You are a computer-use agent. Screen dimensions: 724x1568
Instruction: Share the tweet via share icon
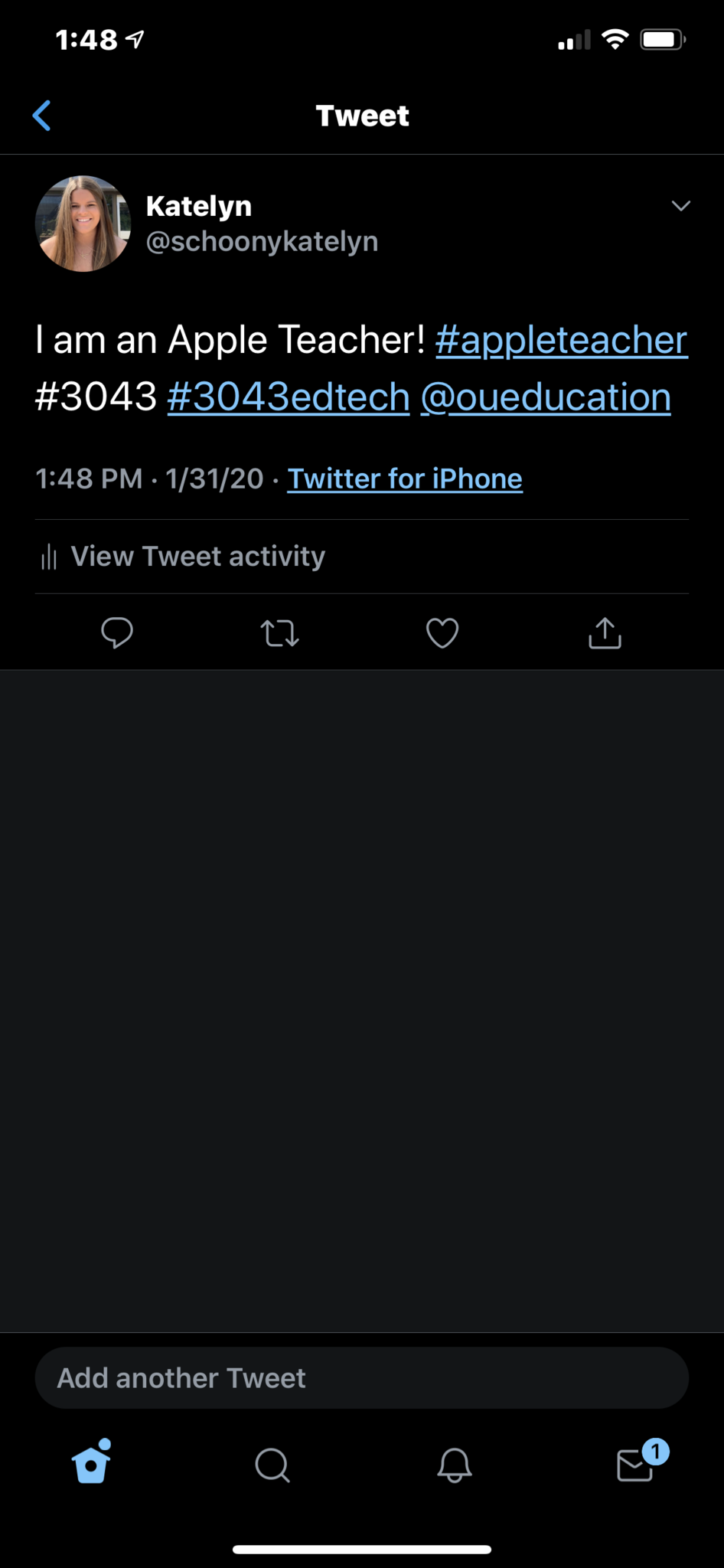point(605,633)
